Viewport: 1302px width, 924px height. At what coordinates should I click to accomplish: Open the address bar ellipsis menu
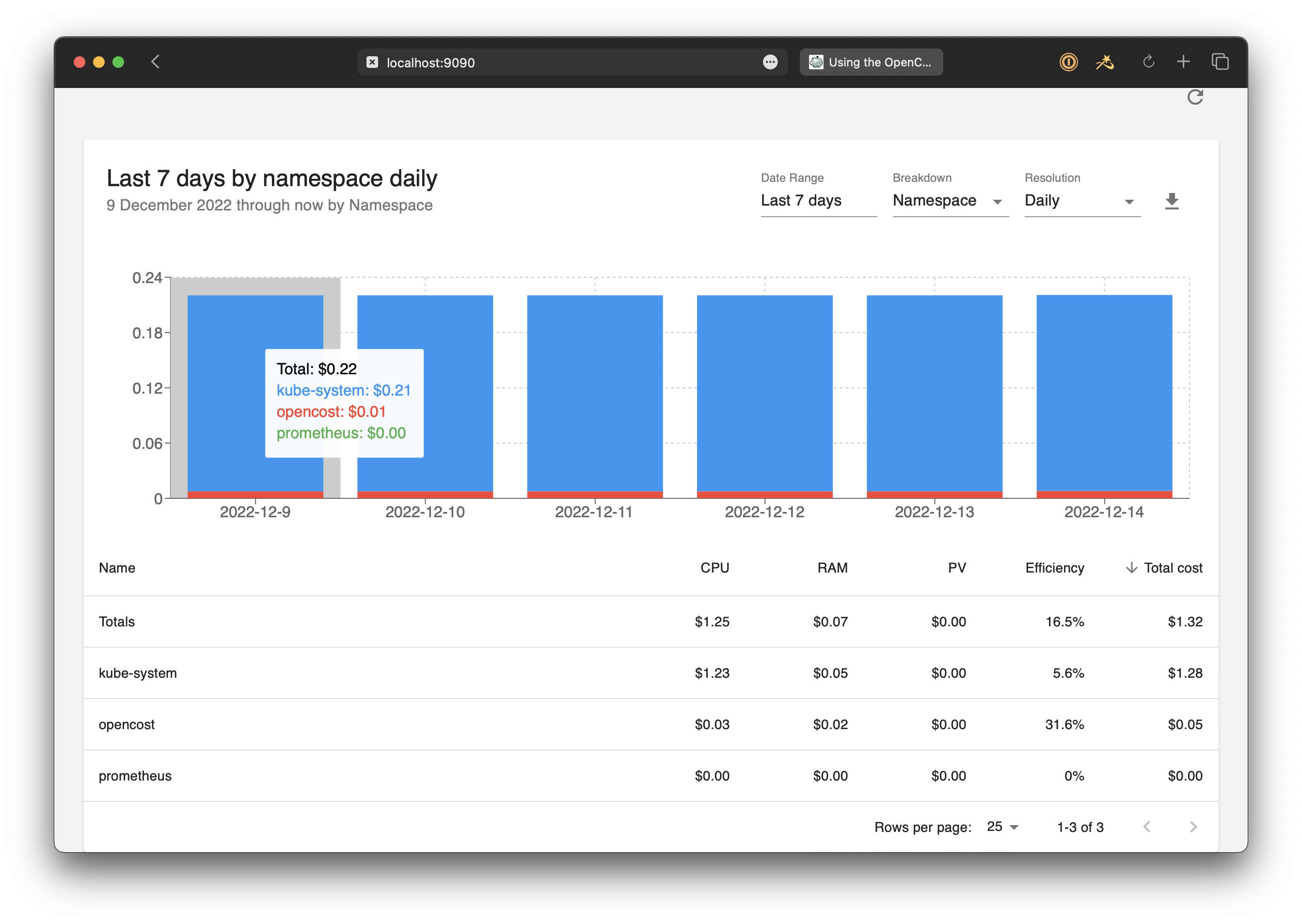tap(770, 62)
